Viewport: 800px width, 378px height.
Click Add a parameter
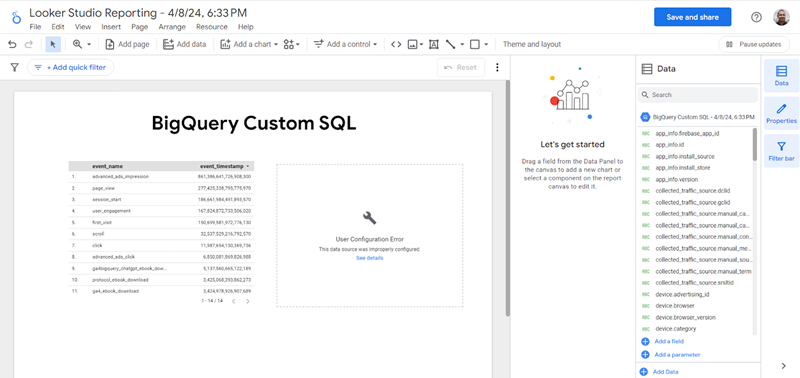pyautogui.click(x=670, y=355)
